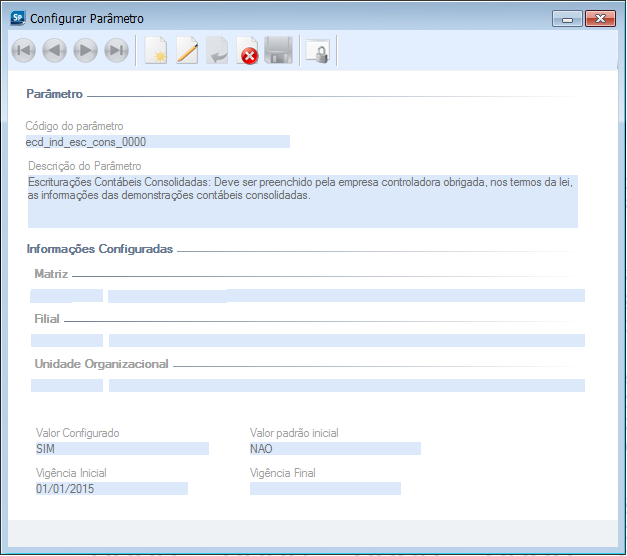Click the Parâmetro section heading
Viewport: 627px width, 556px height.
(x=54, y=94)
